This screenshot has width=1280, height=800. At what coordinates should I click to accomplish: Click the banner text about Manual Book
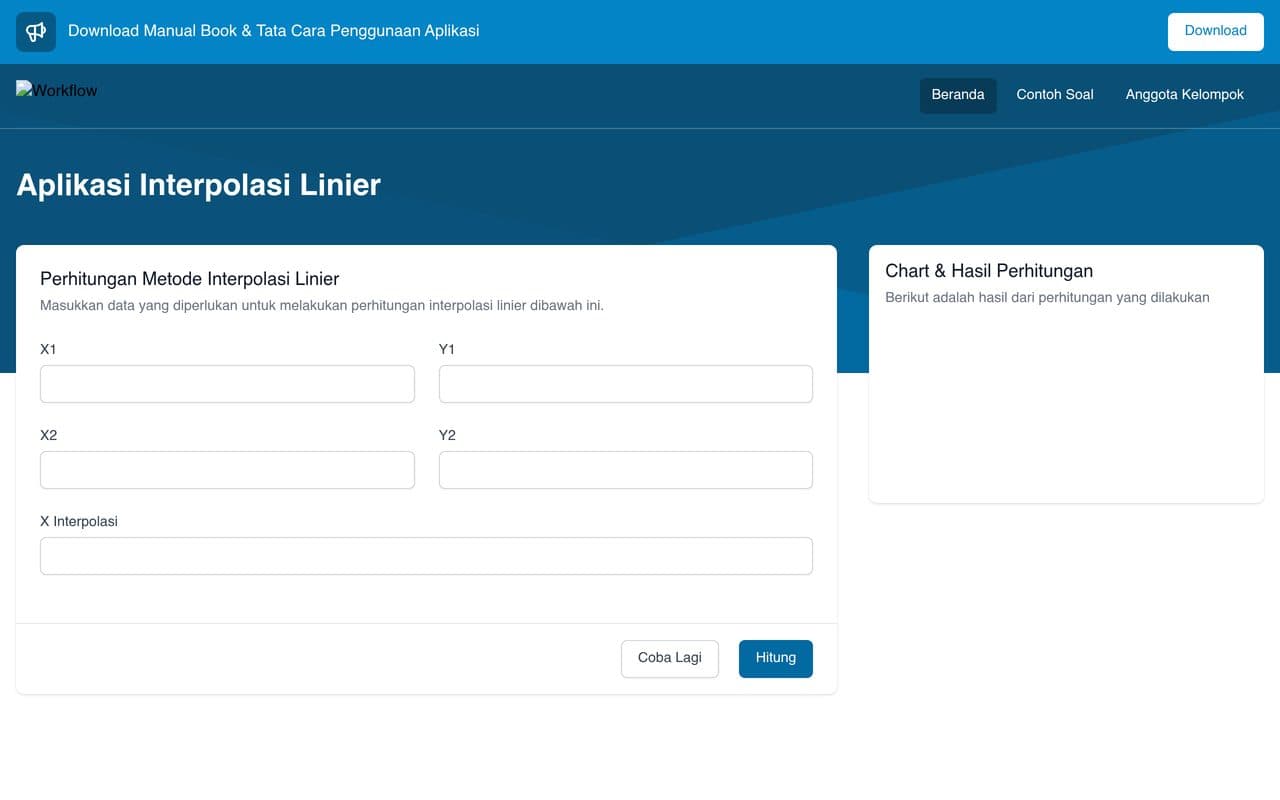274,31
